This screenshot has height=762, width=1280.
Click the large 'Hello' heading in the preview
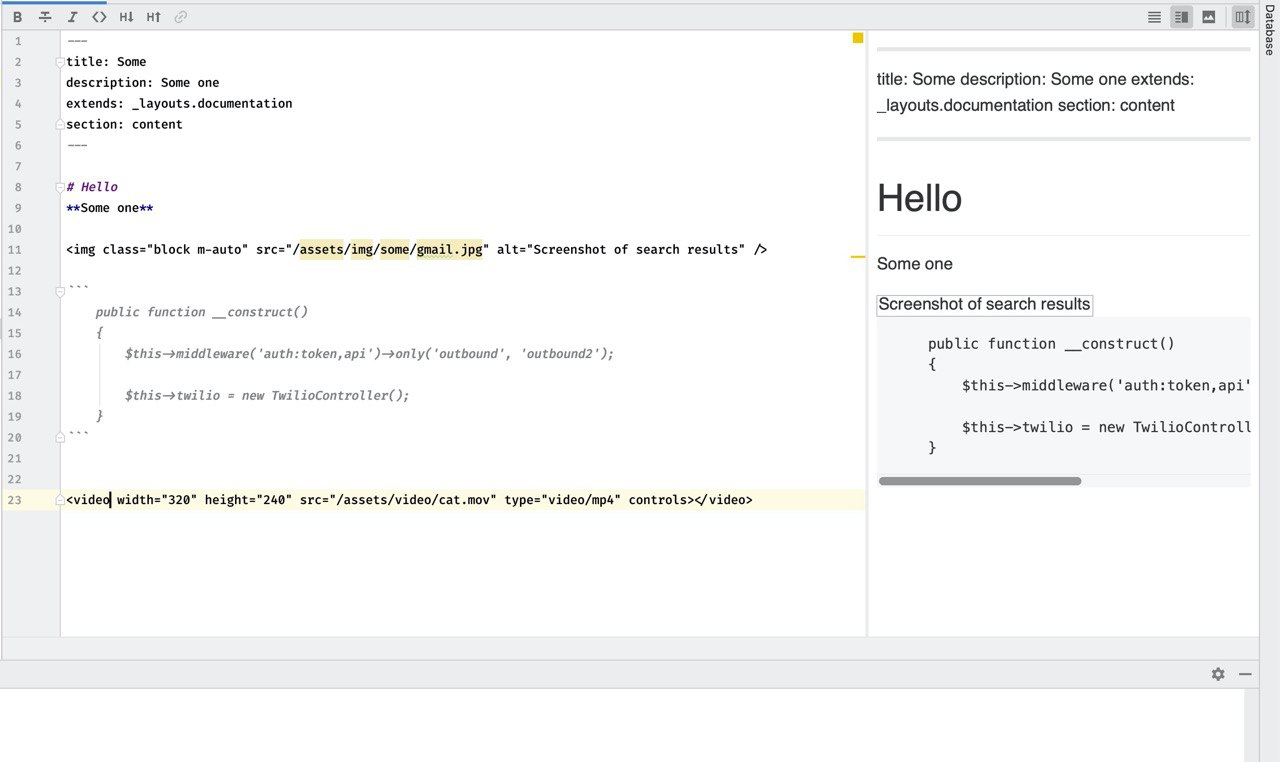(x=919, y=198)
